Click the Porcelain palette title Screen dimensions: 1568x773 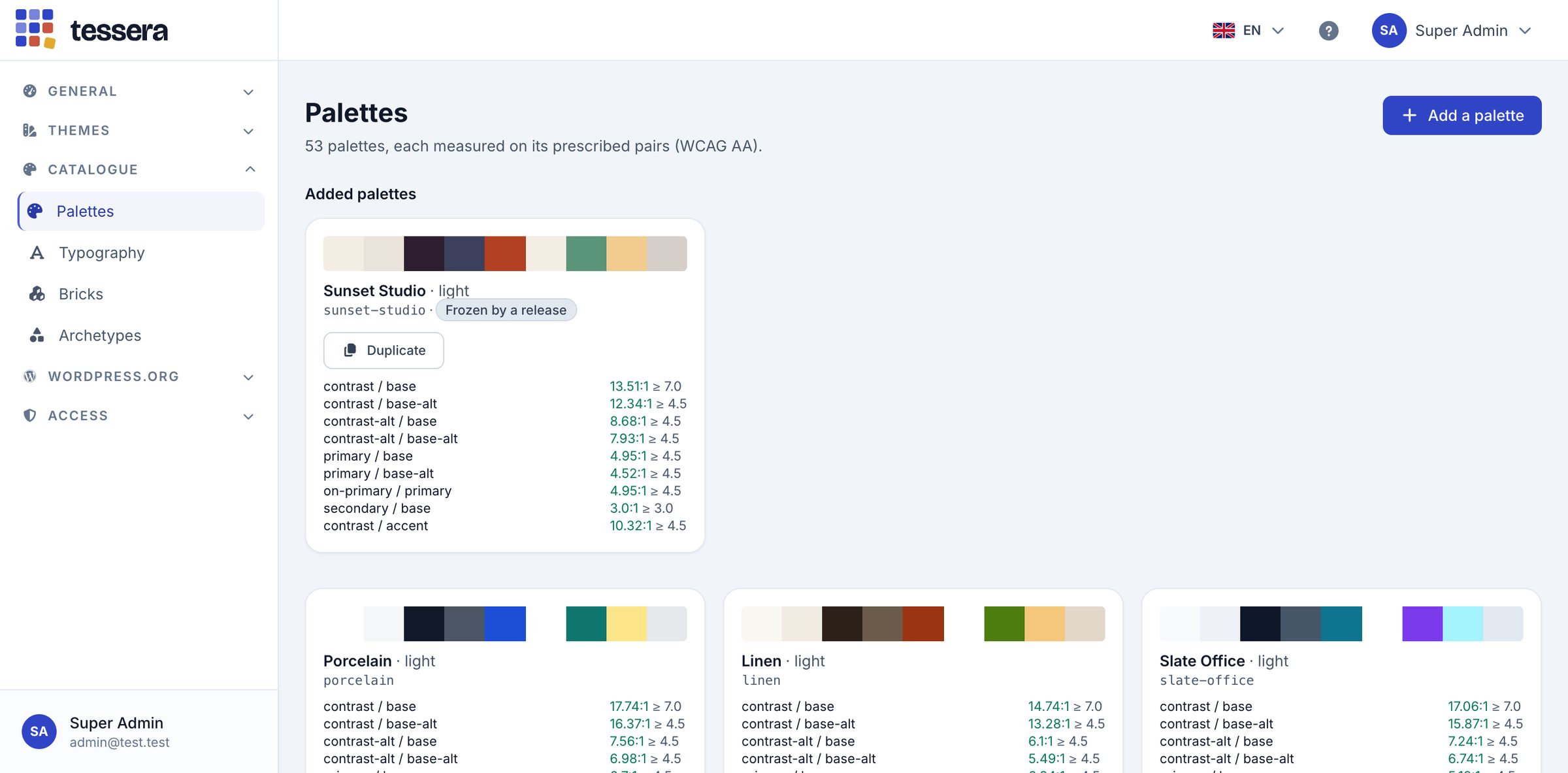pos(357,661)
